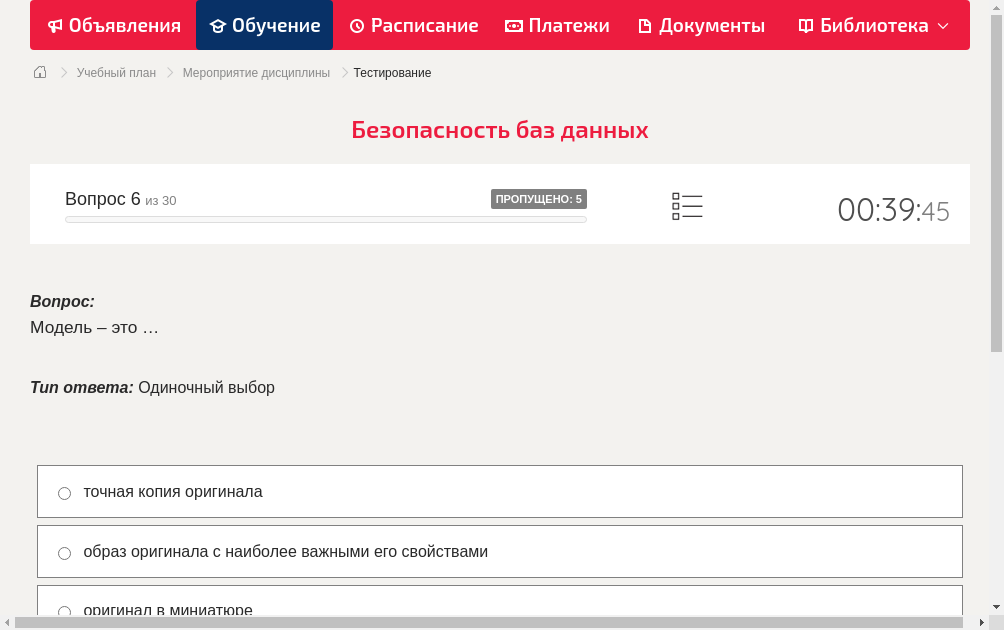This screenshot has height=630, width=1004.
Task: Switch to the Обучение tab
Action: click(264, 25)
